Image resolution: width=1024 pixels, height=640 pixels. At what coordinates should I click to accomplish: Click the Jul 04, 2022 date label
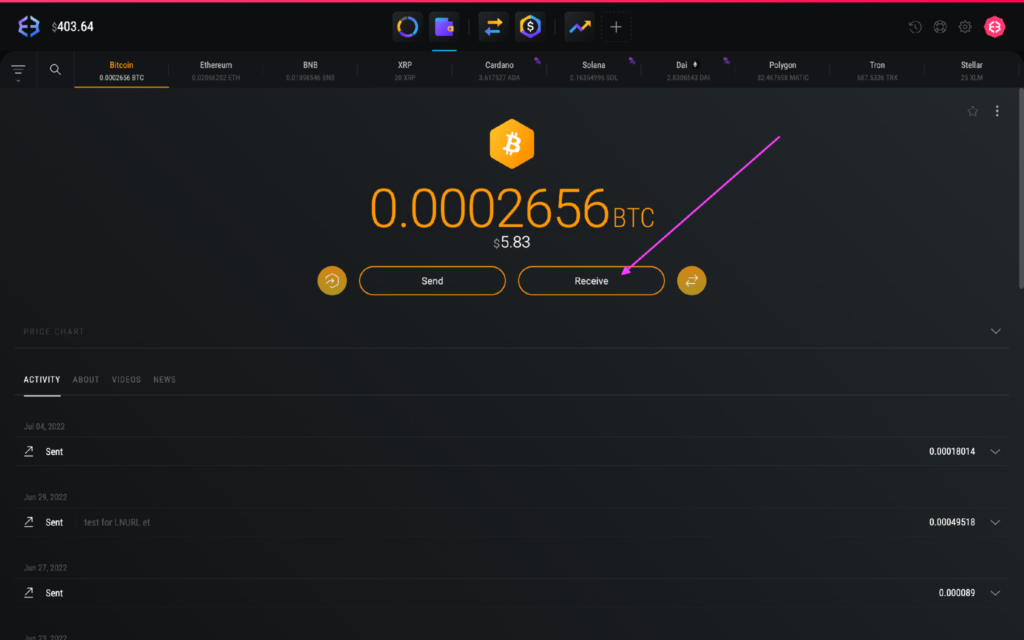(x=44, y=426)
